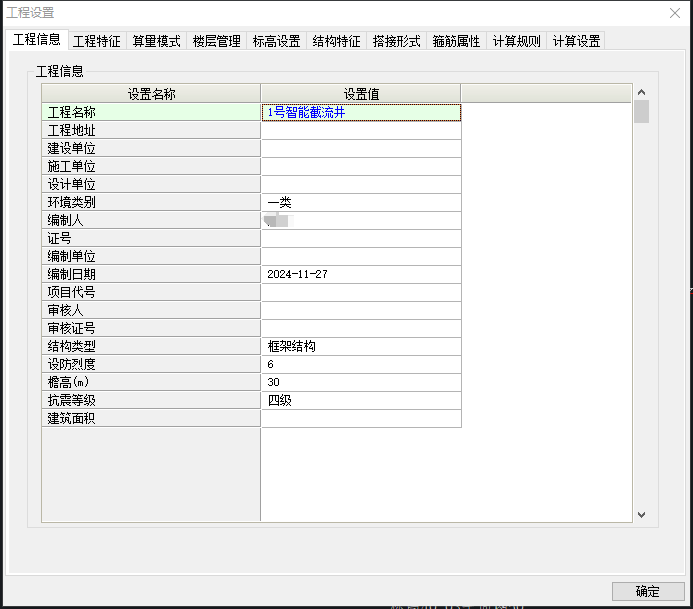Click the 确定 button
693x609 pixels.
pyautogui.click(x=648, y=591)
